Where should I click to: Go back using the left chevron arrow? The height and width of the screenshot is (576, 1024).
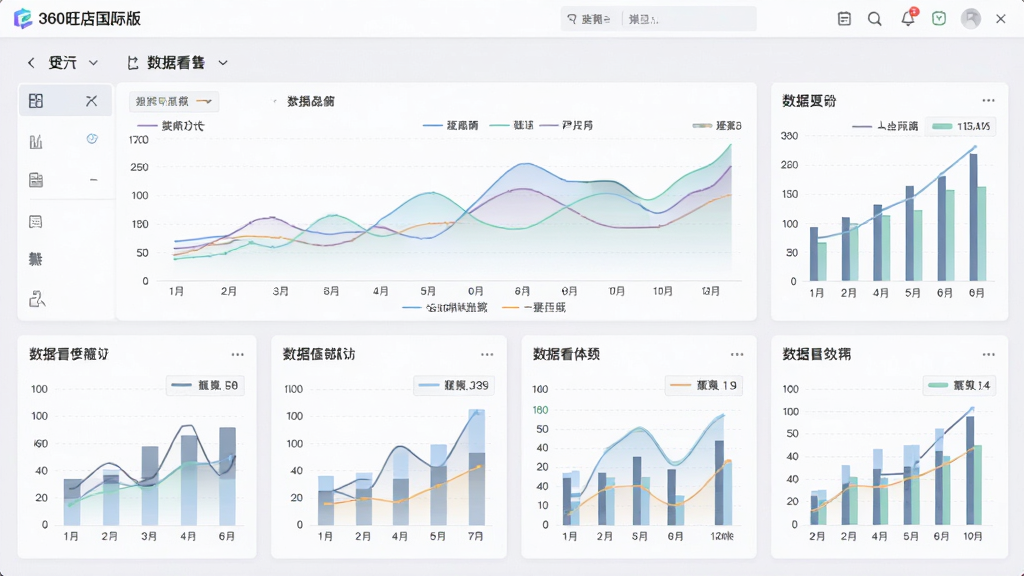[x=31, y=63]
